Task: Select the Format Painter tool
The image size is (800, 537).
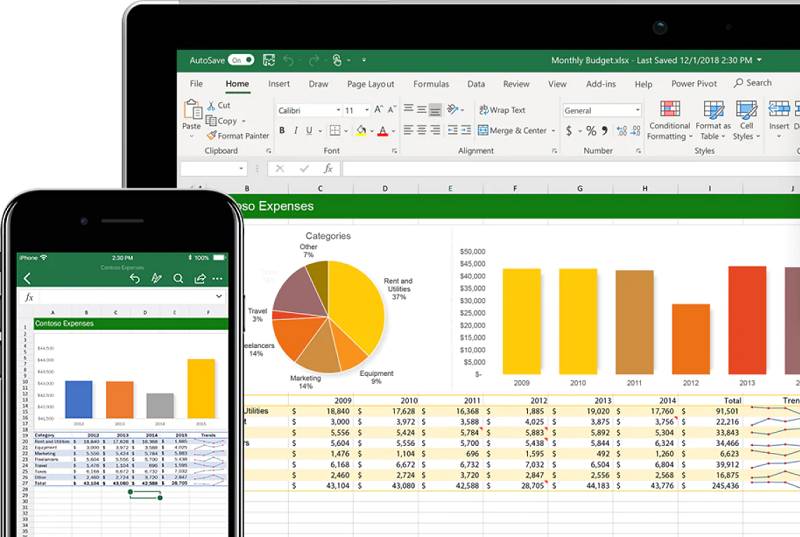Action: click(x=238, y=136)
